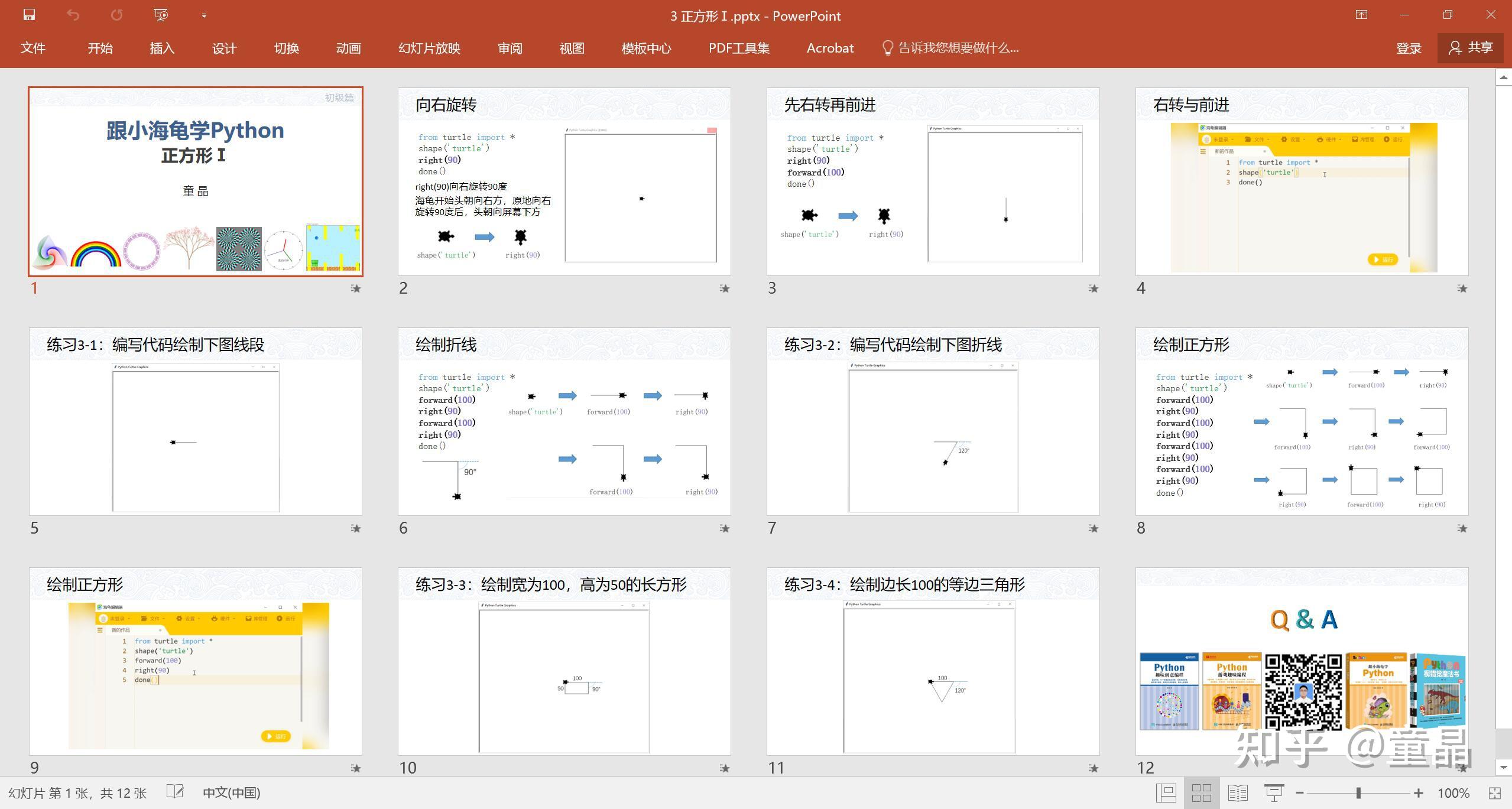Select Reading view icon in status bar
Image resolution: width=1512 pixels, height=809 pixels.
click(1237, 793)
